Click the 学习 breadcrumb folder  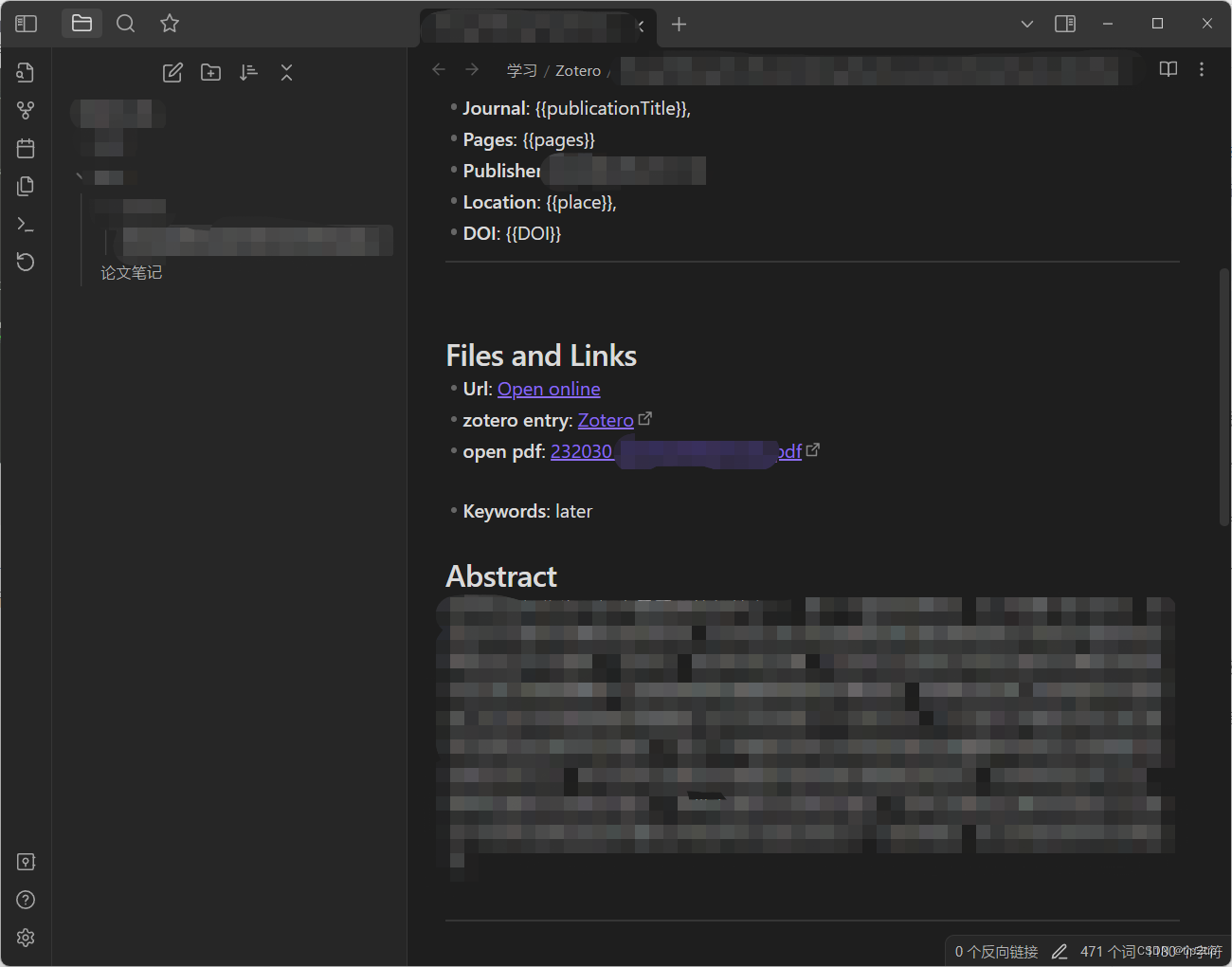(x=521, y=70)
